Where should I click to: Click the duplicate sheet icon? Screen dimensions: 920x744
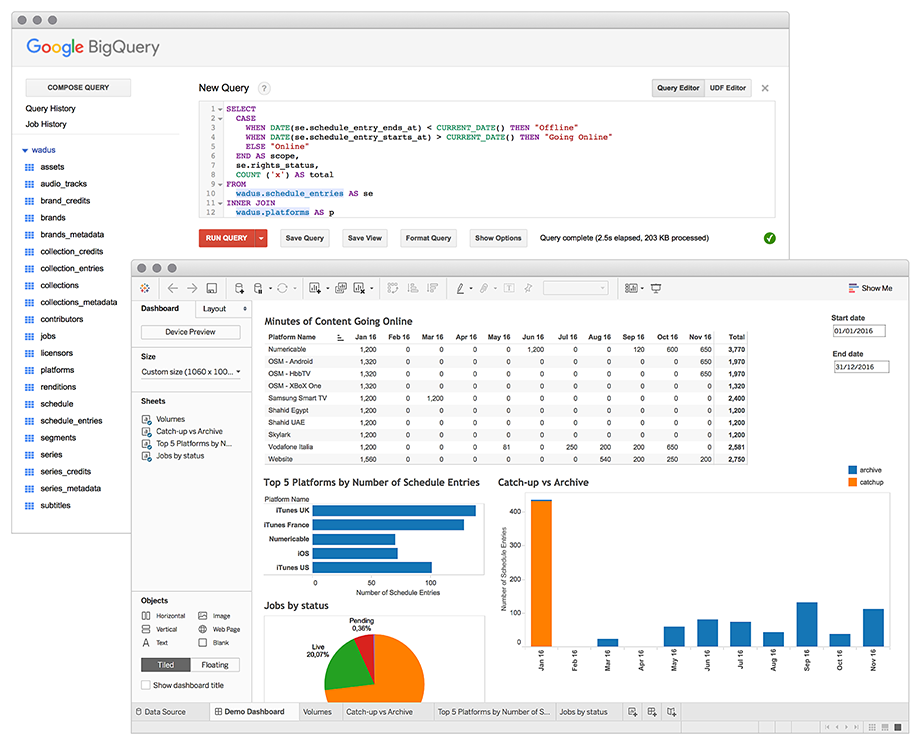point(341,288)
